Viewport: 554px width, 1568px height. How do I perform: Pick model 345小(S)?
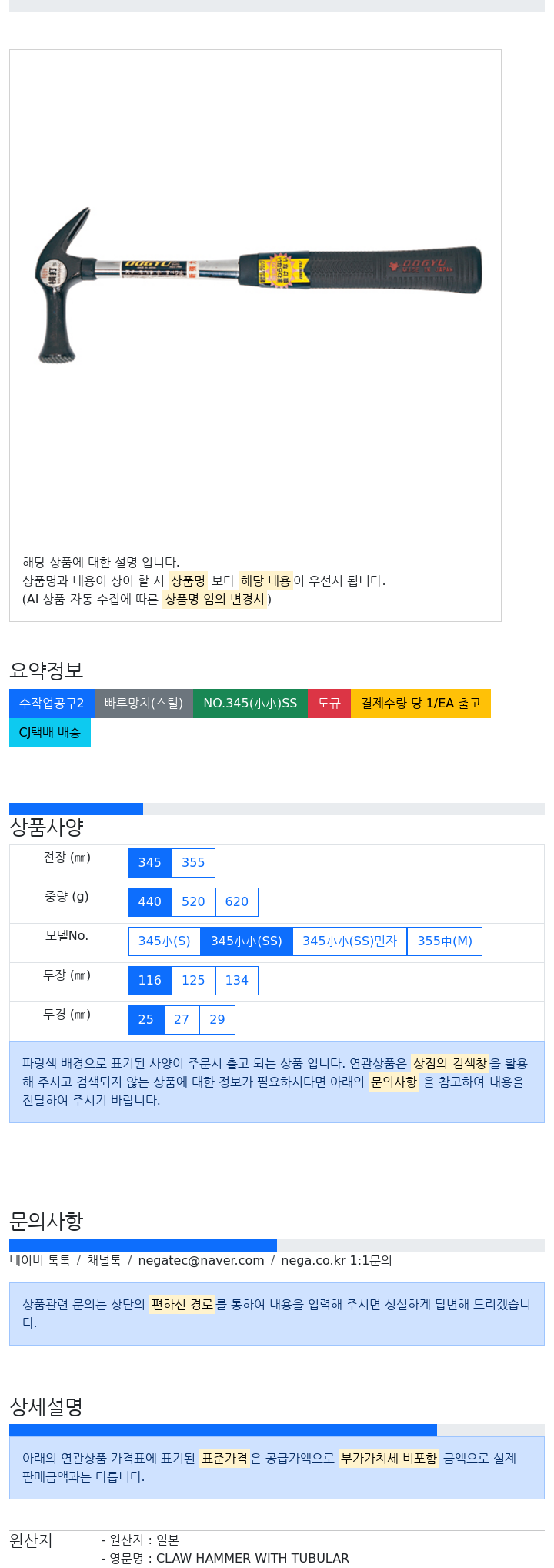pos(165,941)
